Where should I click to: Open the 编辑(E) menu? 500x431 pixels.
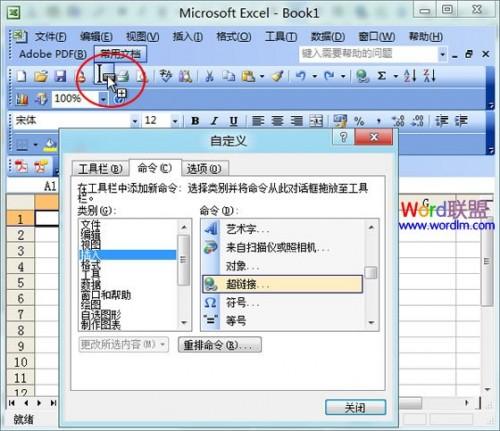96,36
